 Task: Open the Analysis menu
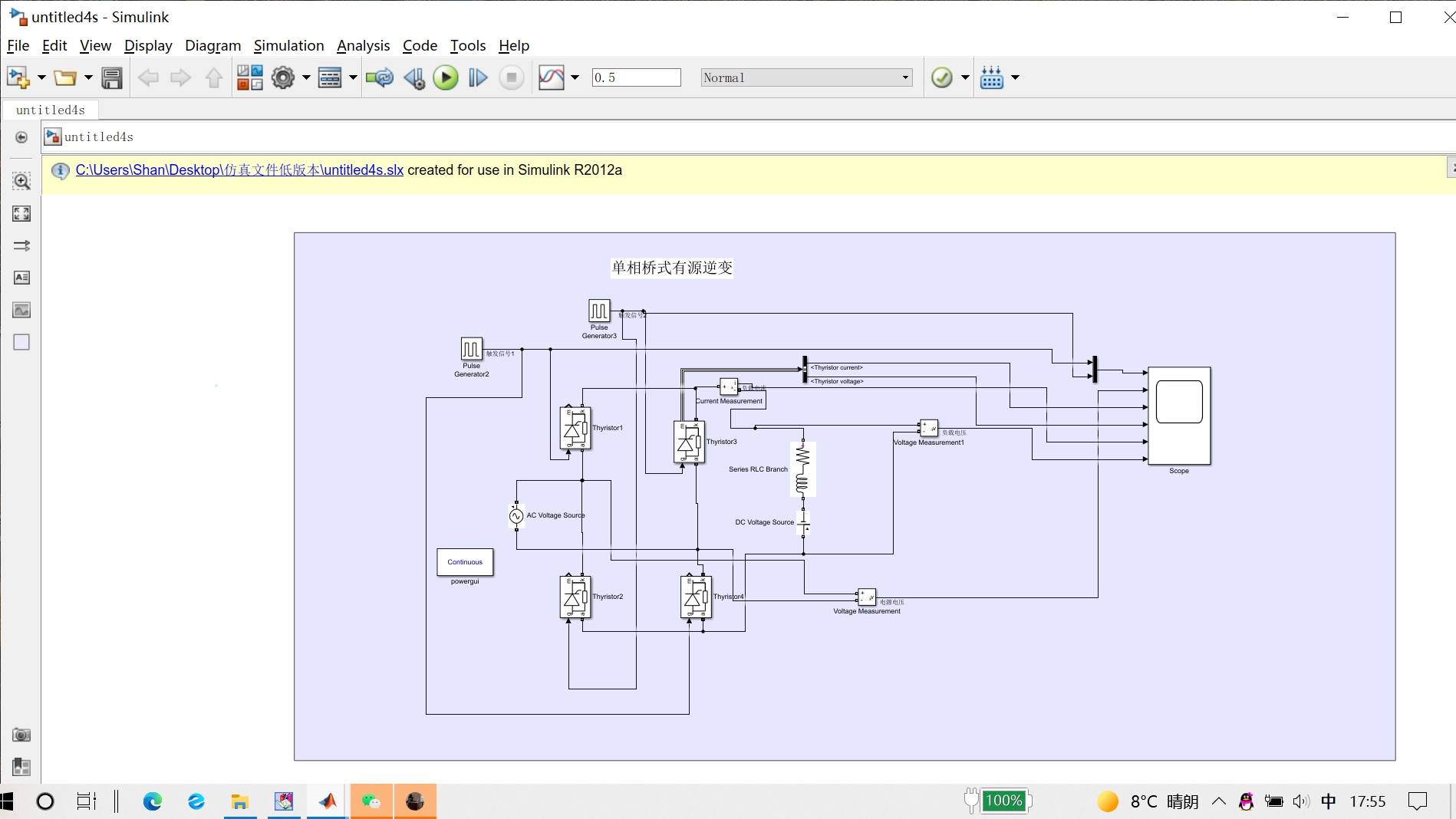click(363, 46)
